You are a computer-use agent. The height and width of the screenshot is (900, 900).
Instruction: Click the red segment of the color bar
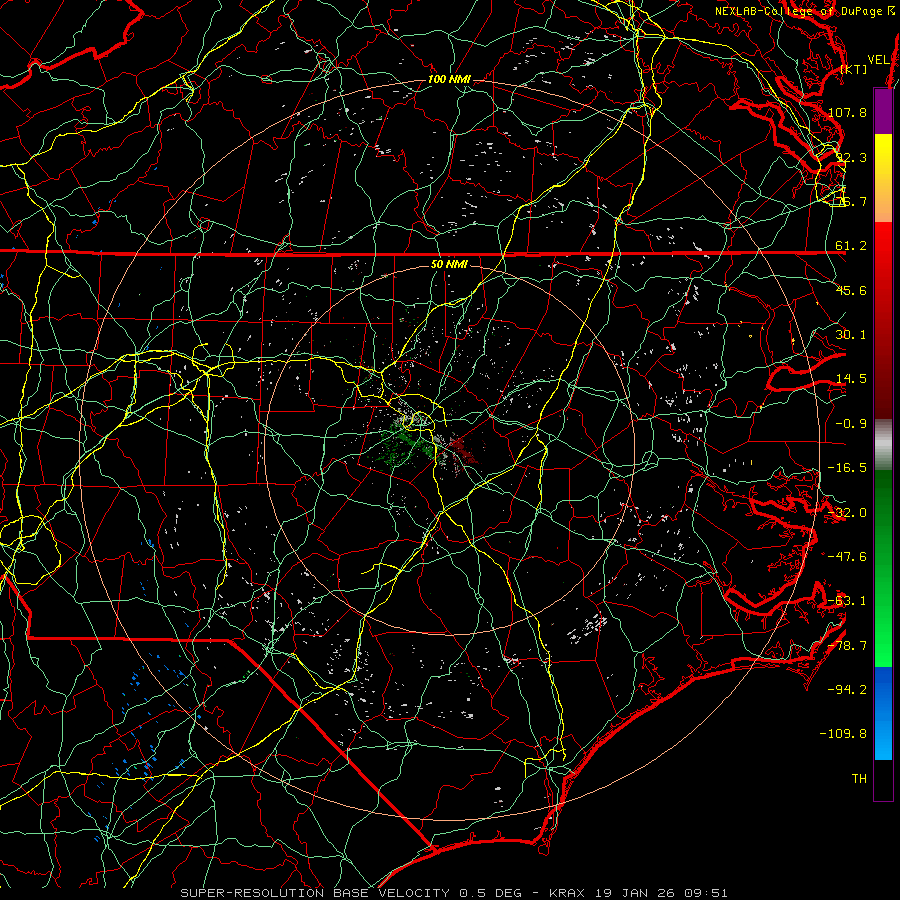[883, 320]
